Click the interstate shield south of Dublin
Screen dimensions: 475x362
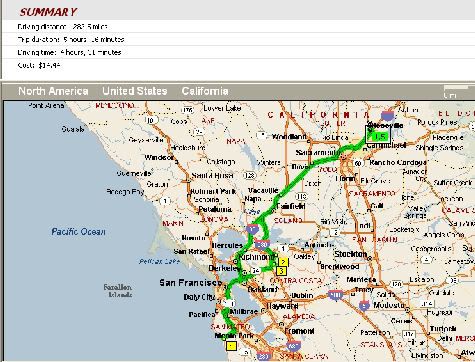[335, 295]
